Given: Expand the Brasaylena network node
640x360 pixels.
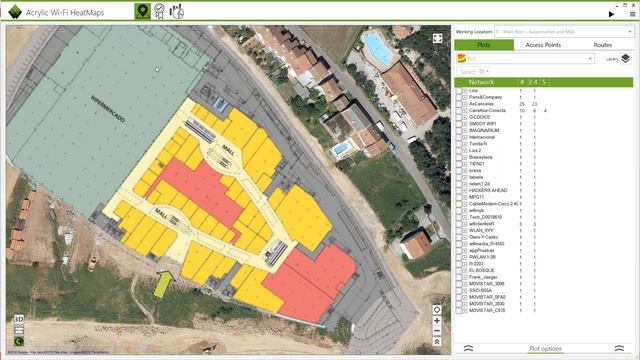Looking at the screenshot, I should pyautogui.click(x=465, y=157).
